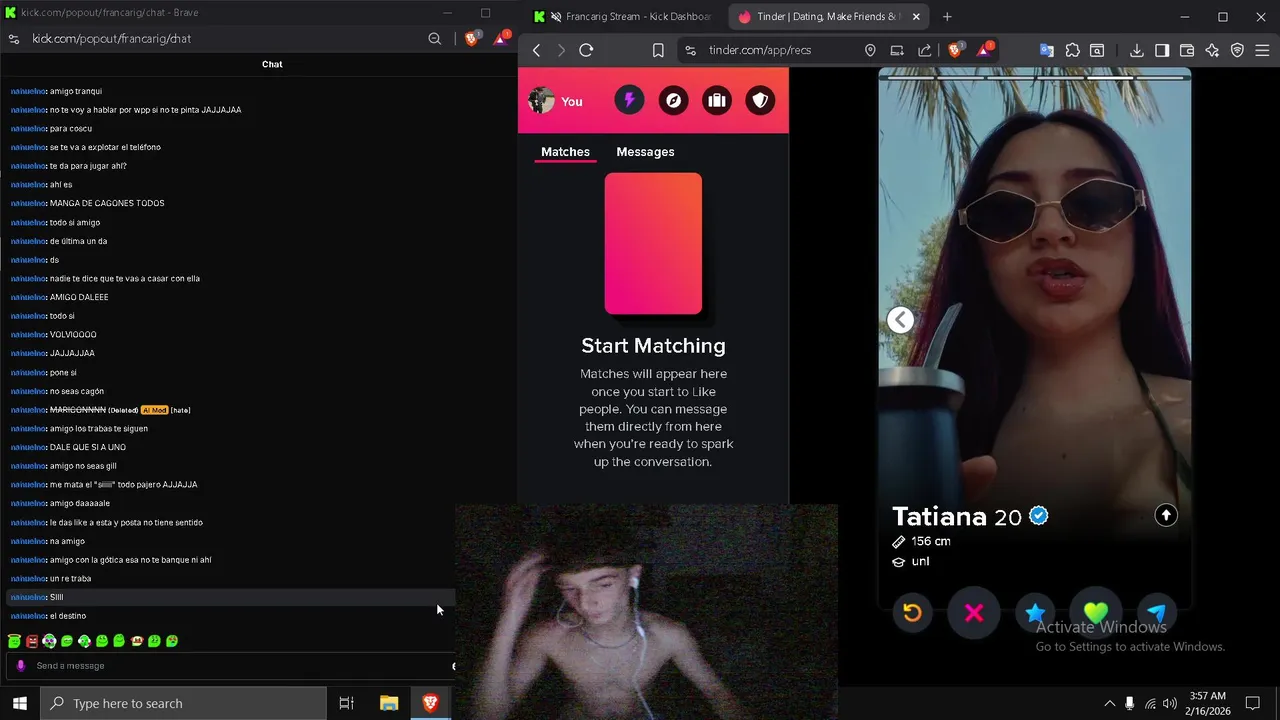1280x720 pixels.
Task: Click the briefcase Work Mode icon in Tinder
Action: (x=717, y=100)
